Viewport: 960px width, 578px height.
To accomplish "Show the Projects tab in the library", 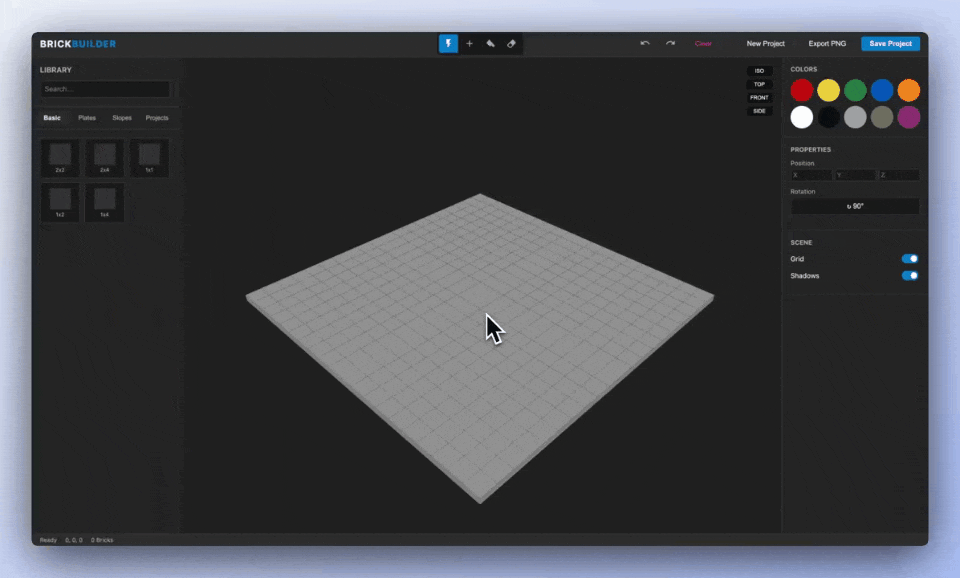I will [x=157, y=118].
